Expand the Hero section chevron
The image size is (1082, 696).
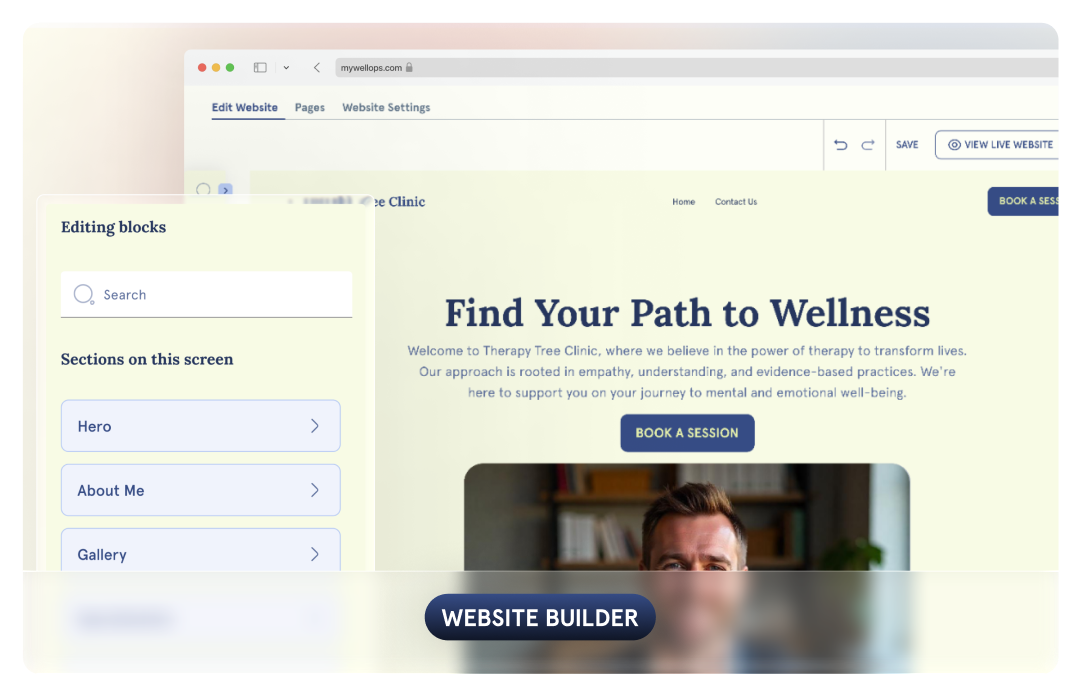tap(315, 426)
